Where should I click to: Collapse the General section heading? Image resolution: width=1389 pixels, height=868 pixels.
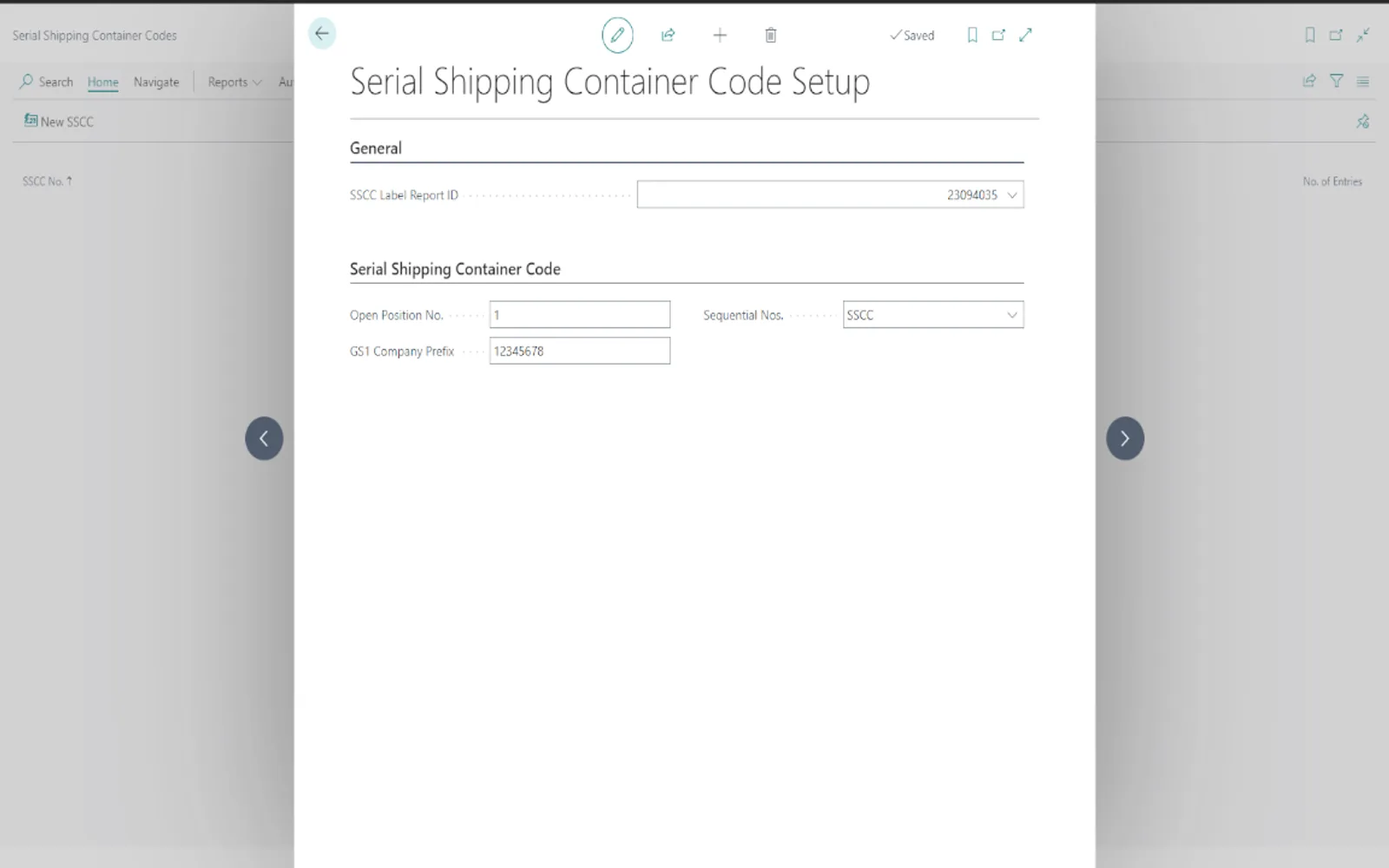[x=376, y=148]
